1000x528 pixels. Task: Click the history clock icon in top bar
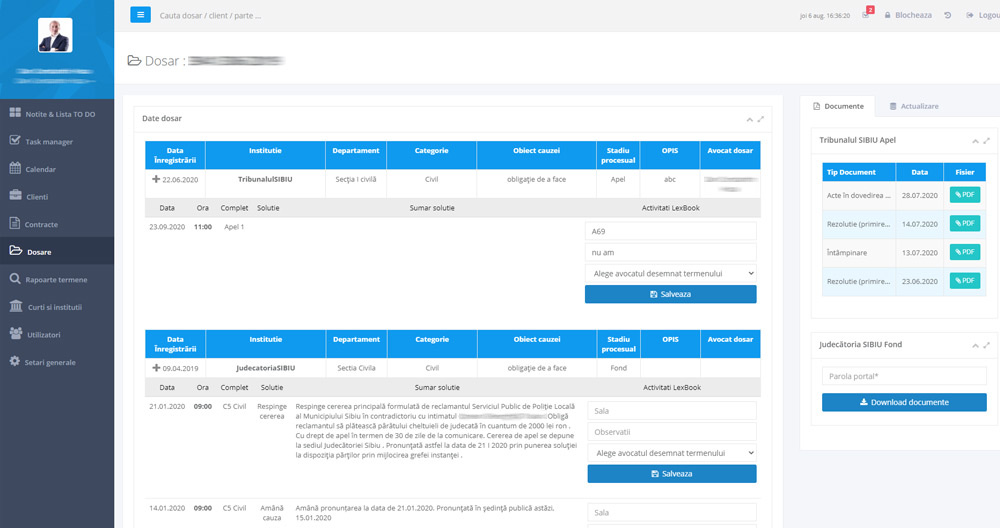947,15
